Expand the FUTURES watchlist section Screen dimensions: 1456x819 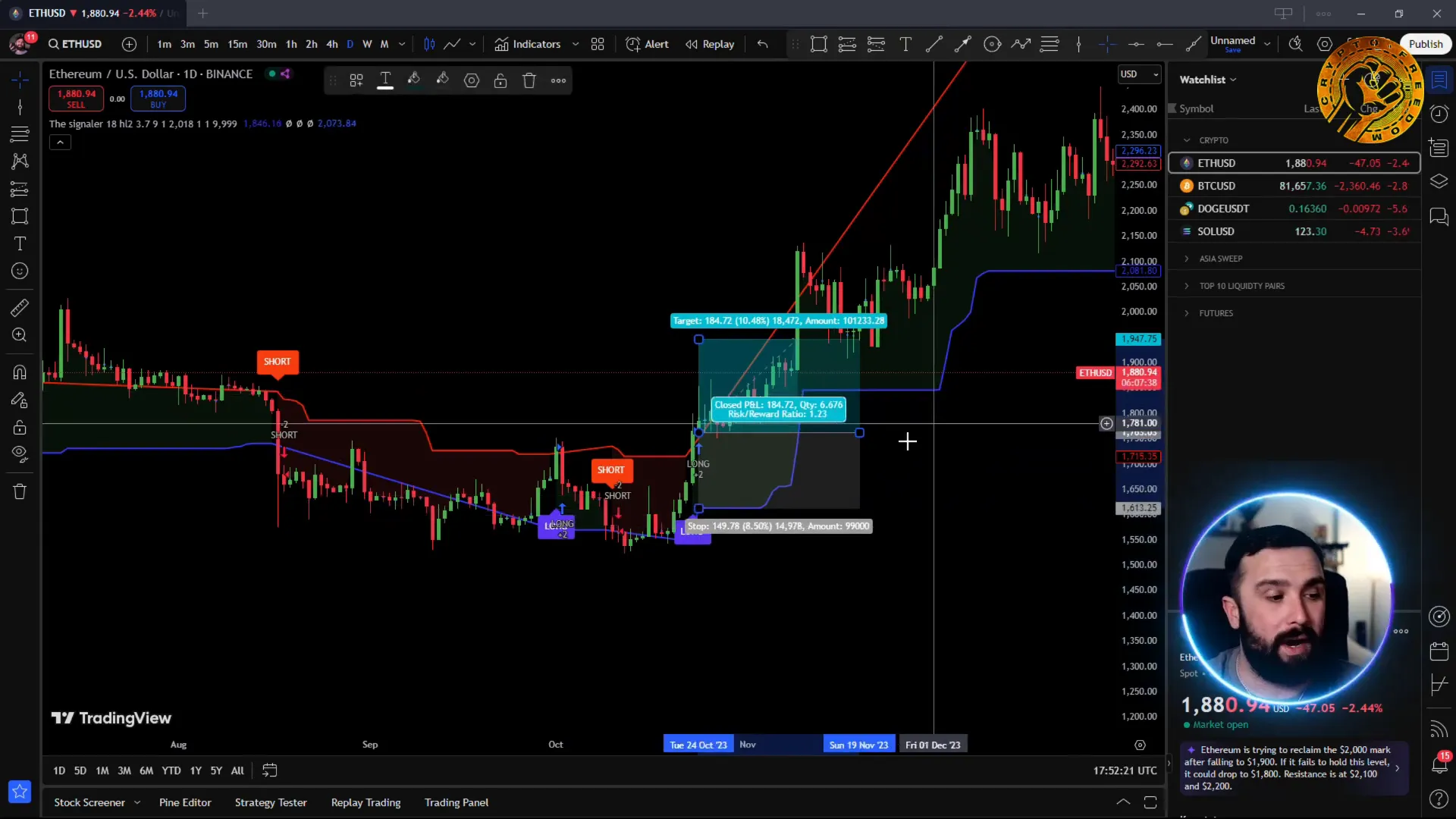coord(1187,313)
